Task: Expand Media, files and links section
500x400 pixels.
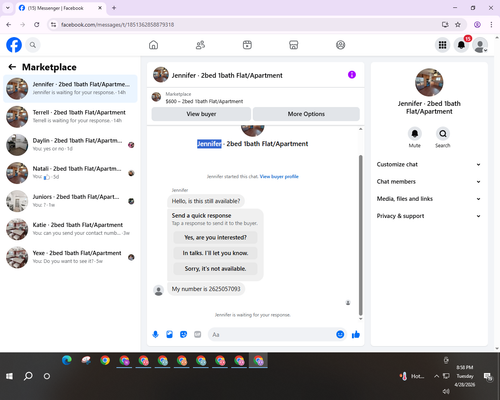Action: pyautogui.click(x=429, y=199)
